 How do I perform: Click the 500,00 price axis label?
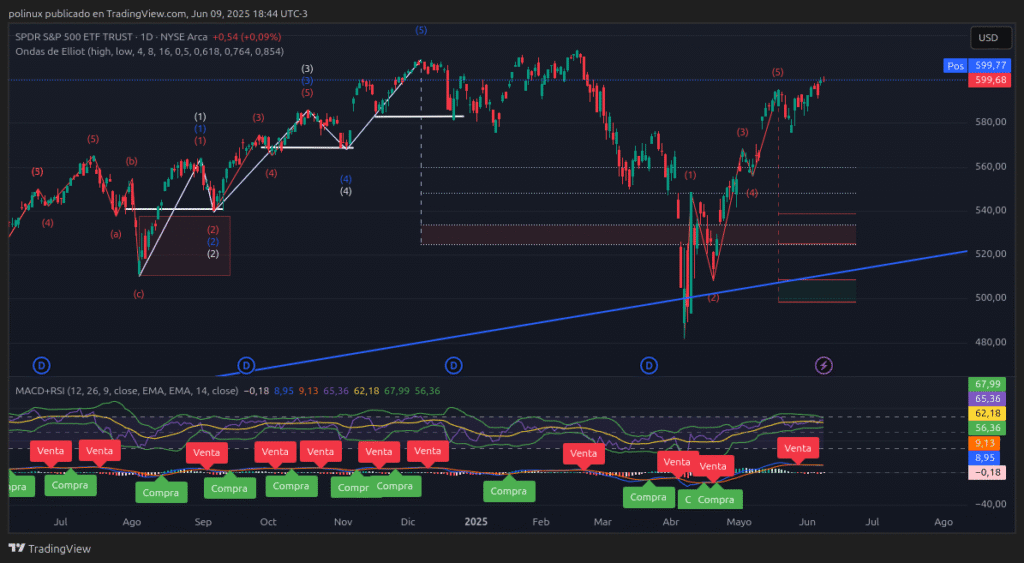(991, 298)
